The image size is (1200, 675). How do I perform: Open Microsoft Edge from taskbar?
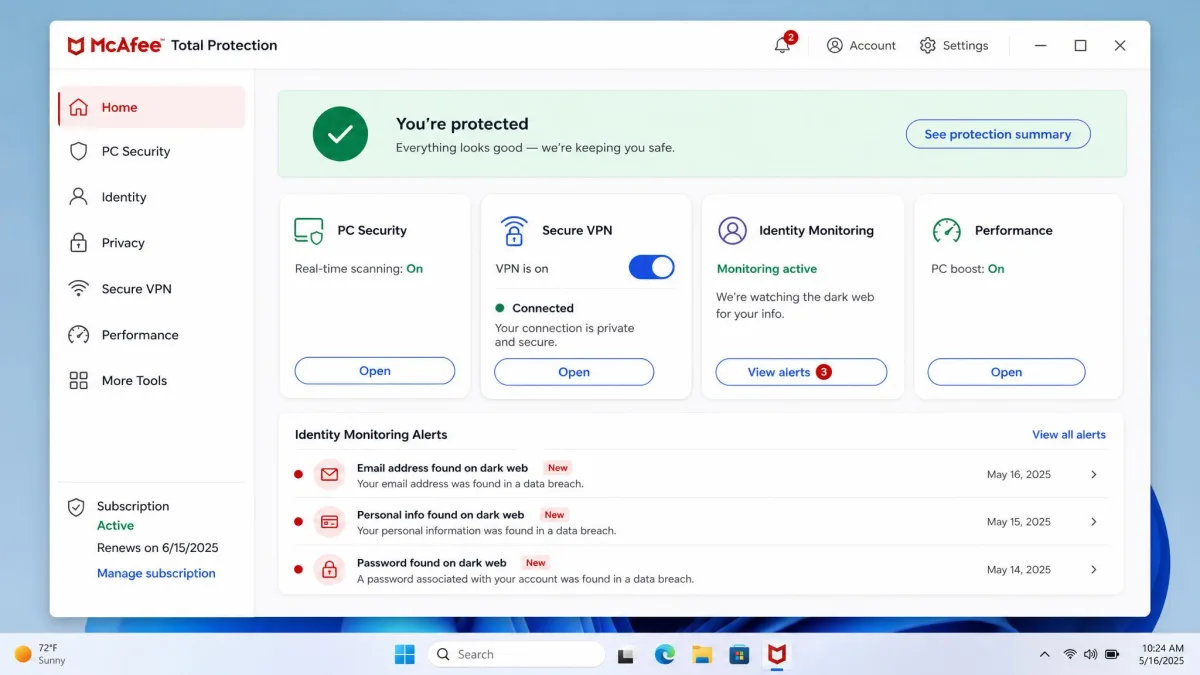665,655
